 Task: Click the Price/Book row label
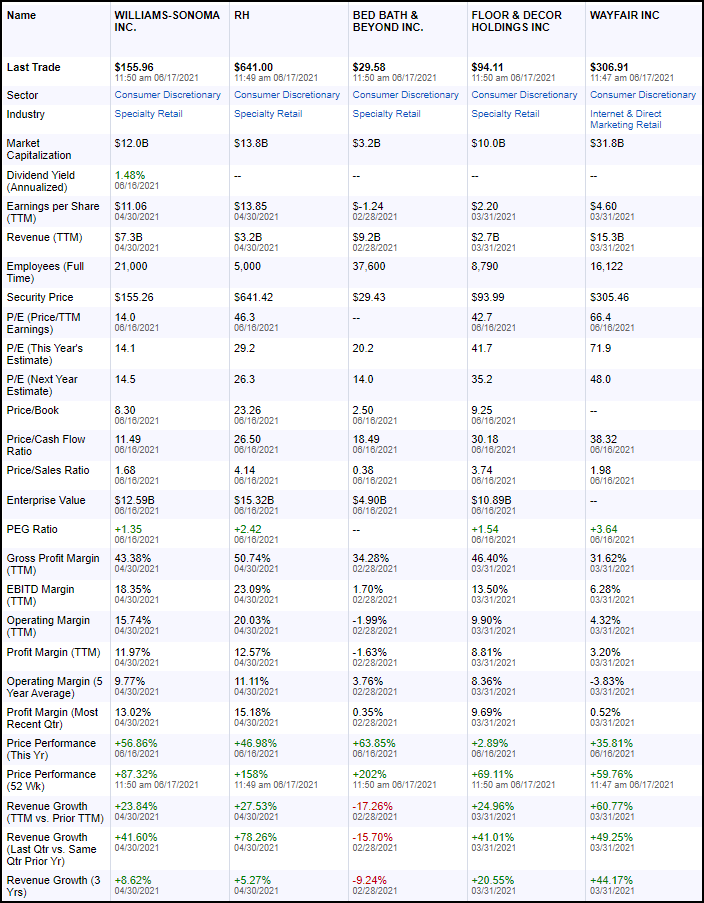33,411
